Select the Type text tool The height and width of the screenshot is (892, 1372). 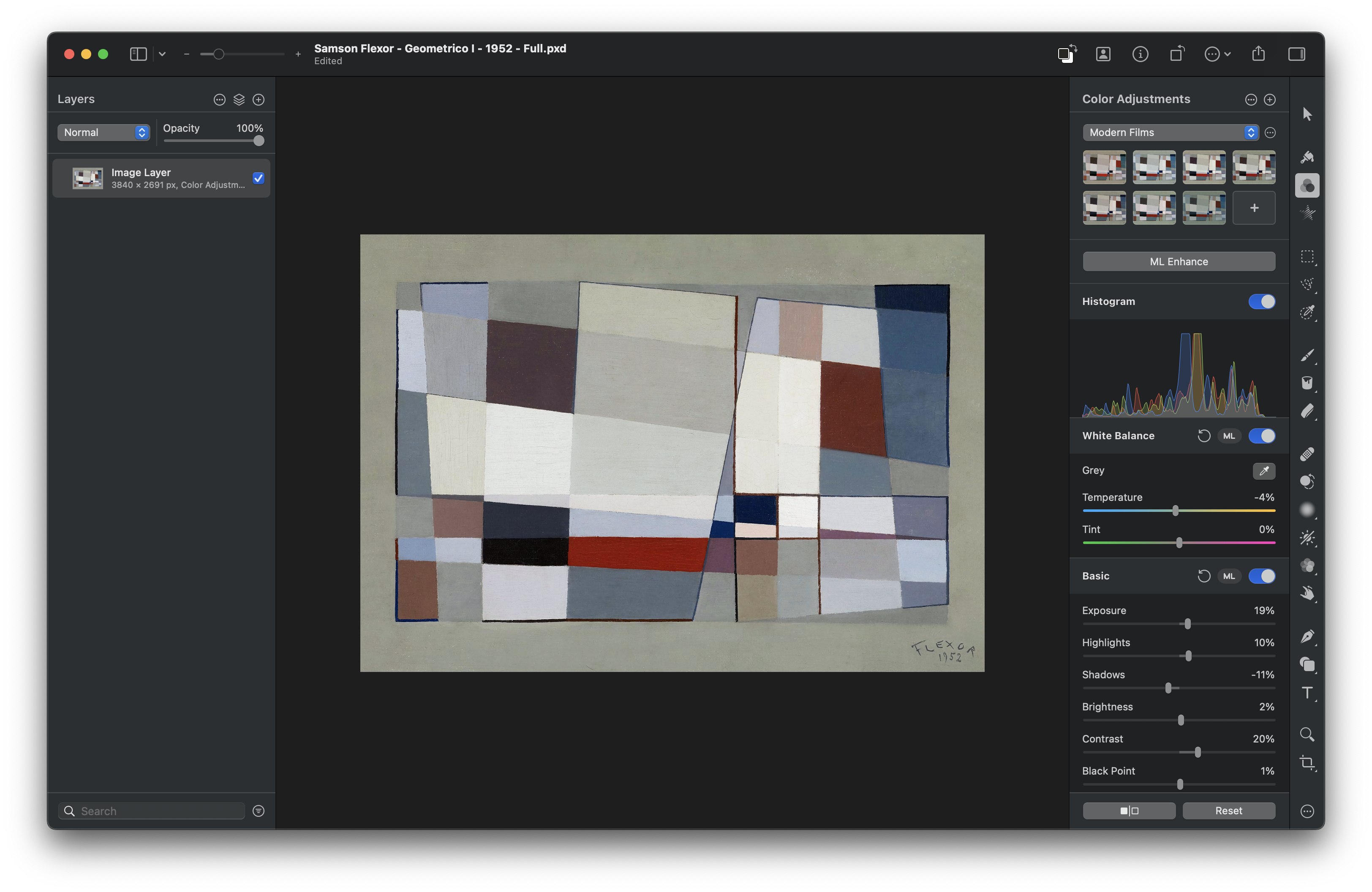point(1307,693)
